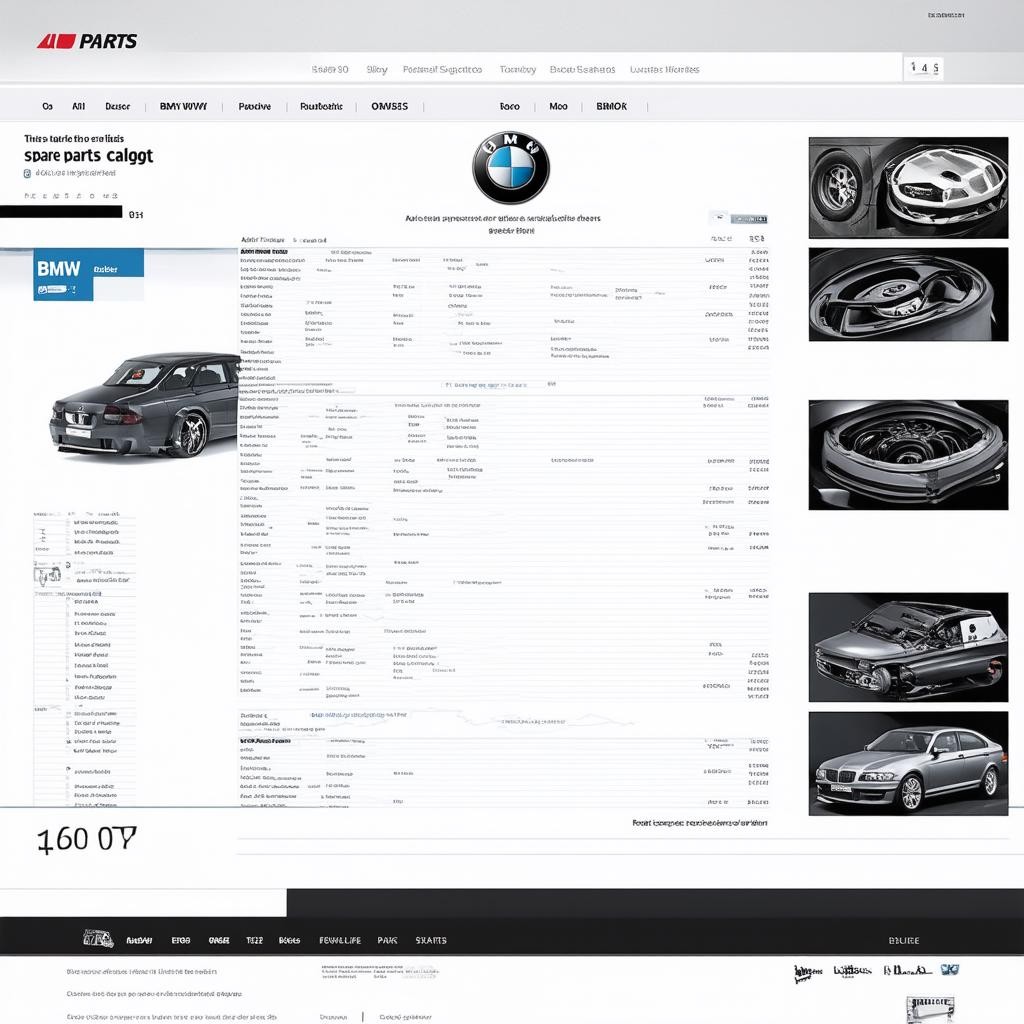Click the round BMW roundel emblem
This screenshot has height=1024, width=1024.
(511, 168)
